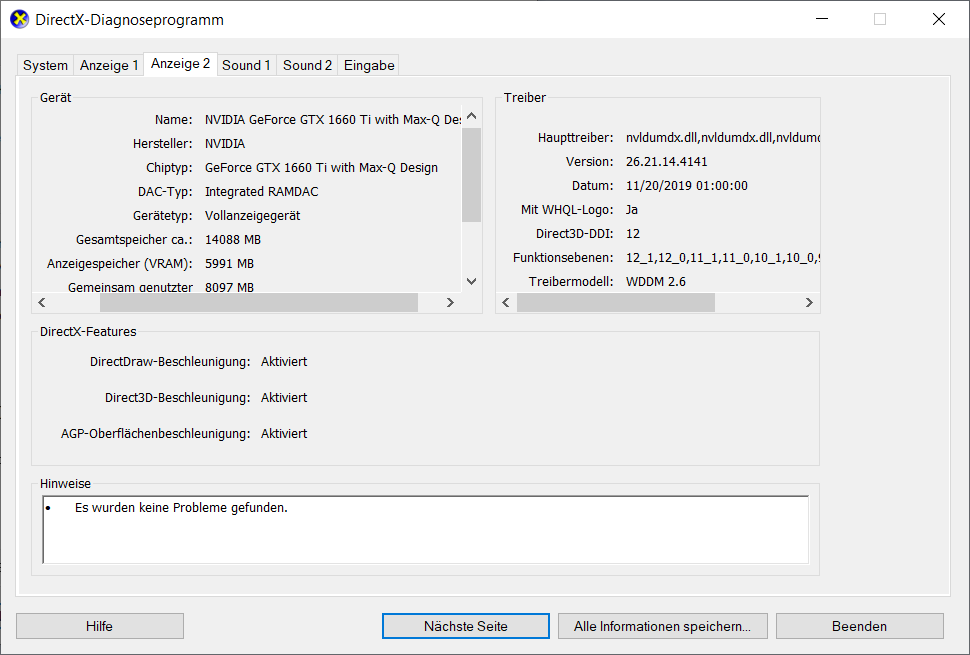Click the Haupttreiber nvldumdx.dll value
Viewport: 970px width, 655px height.
723,137
